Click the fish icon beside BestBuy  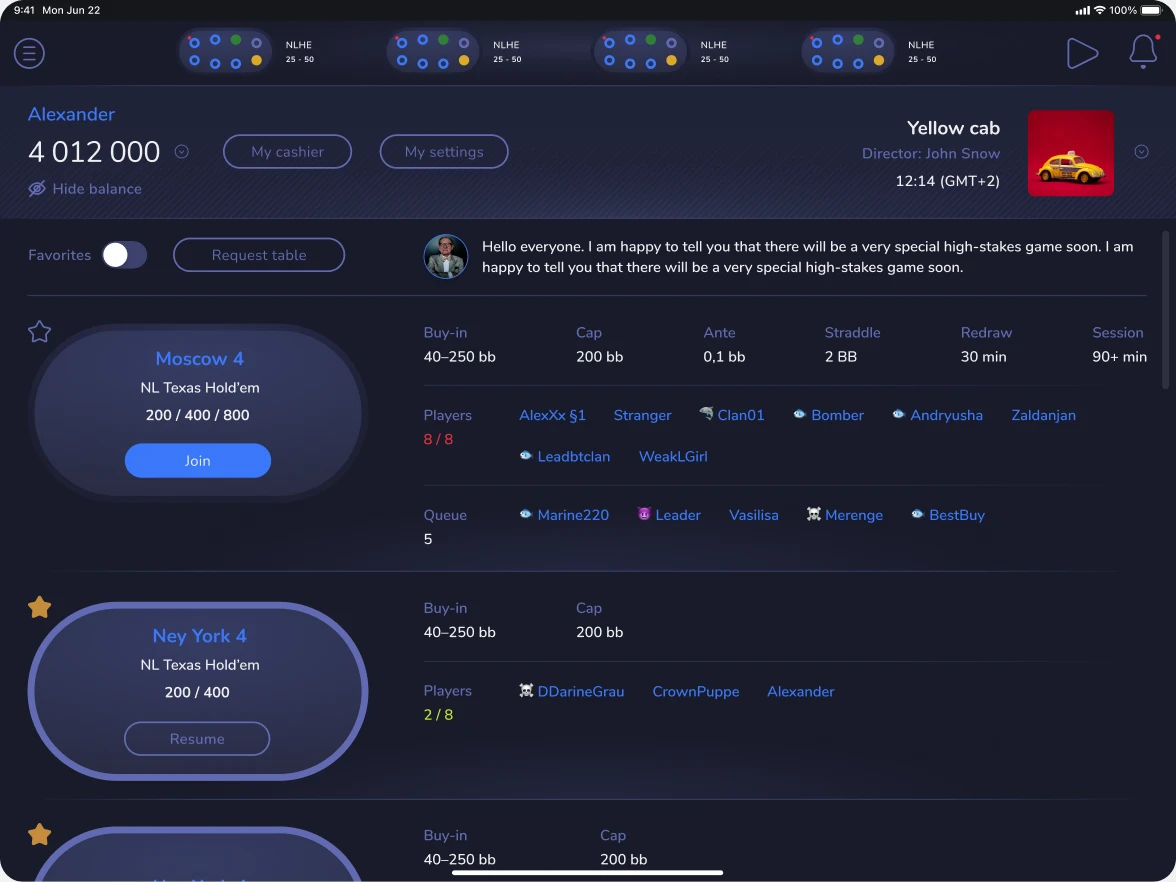pos(917,514)
